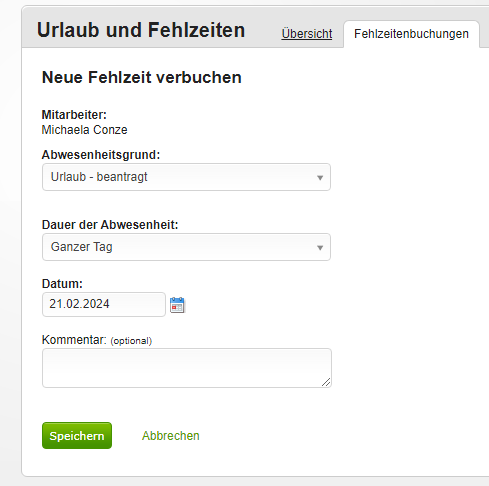Click the Mitarbeiter label
Image resolution: width=489 pixels, height=486 pixels.
74,115
